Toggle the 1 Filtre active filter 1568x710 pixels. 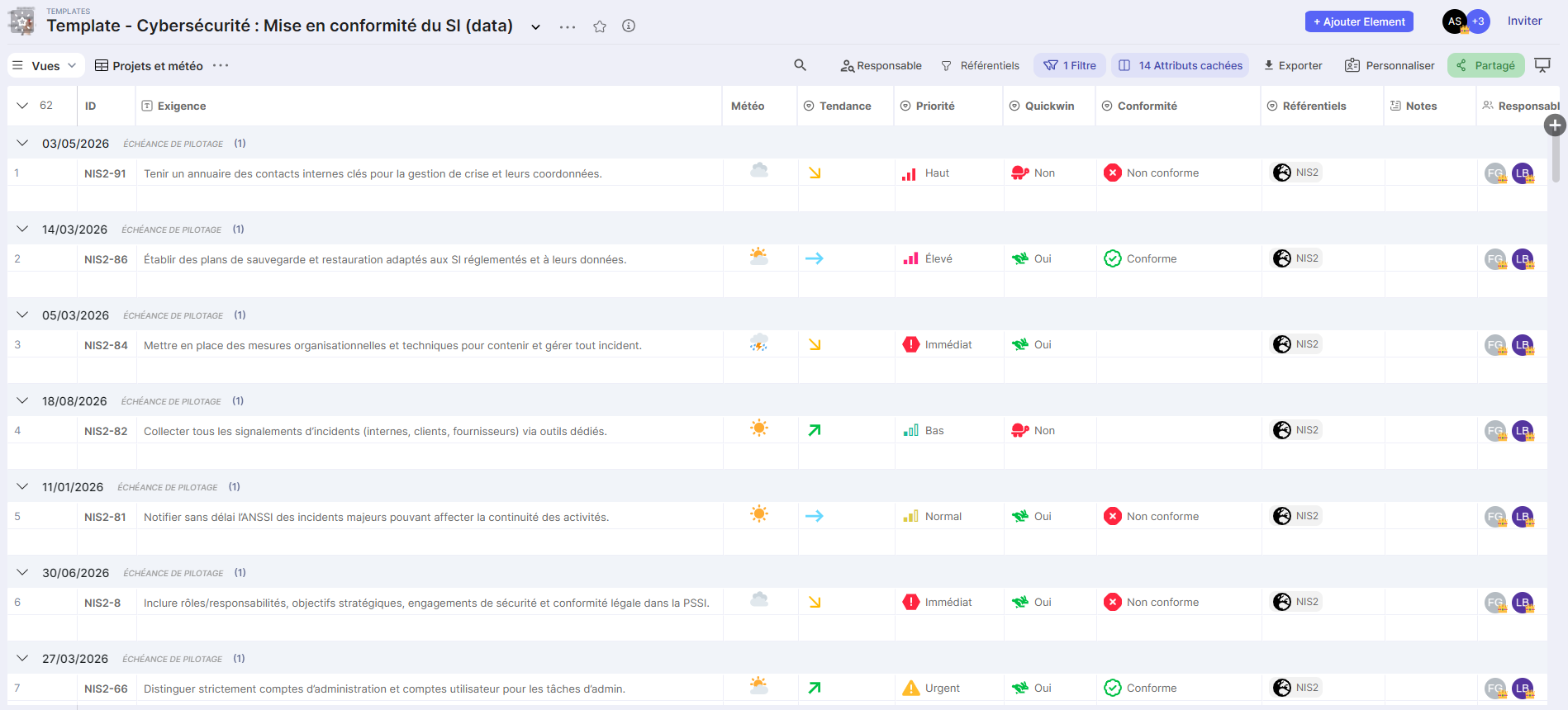coord(1070,66)
